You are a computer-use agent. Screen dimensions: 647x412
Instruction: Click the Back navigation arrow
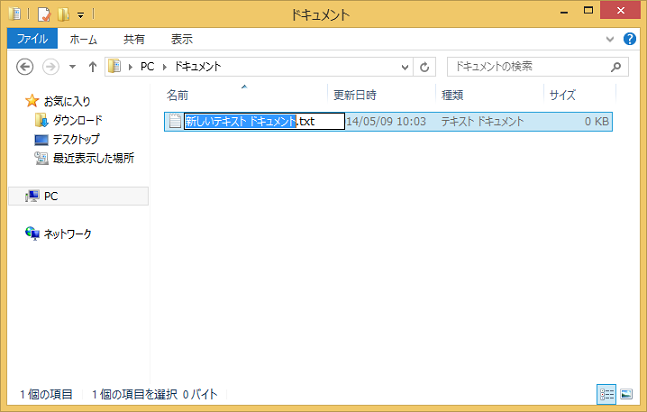(26, 67)
